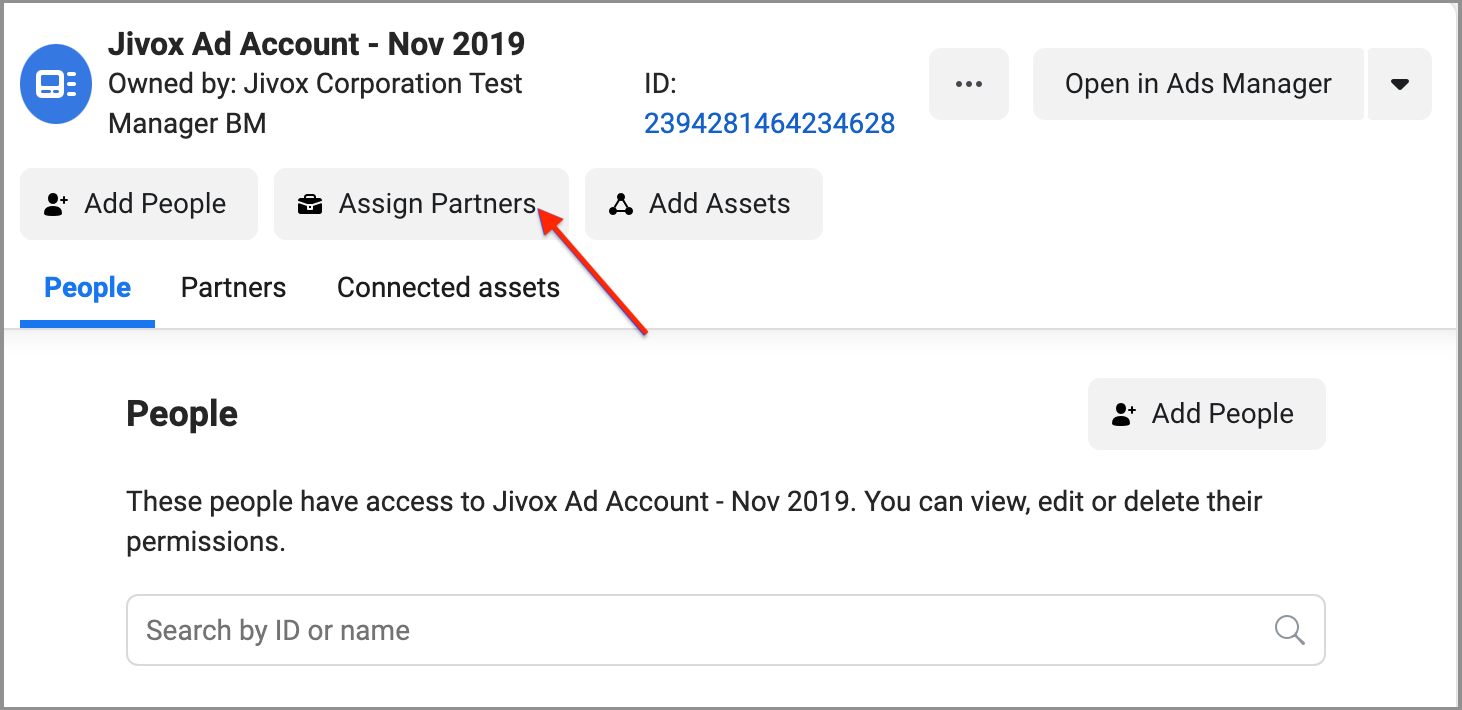Click the Jivox Ad Account - Nov 2019 title

[316, 44]
